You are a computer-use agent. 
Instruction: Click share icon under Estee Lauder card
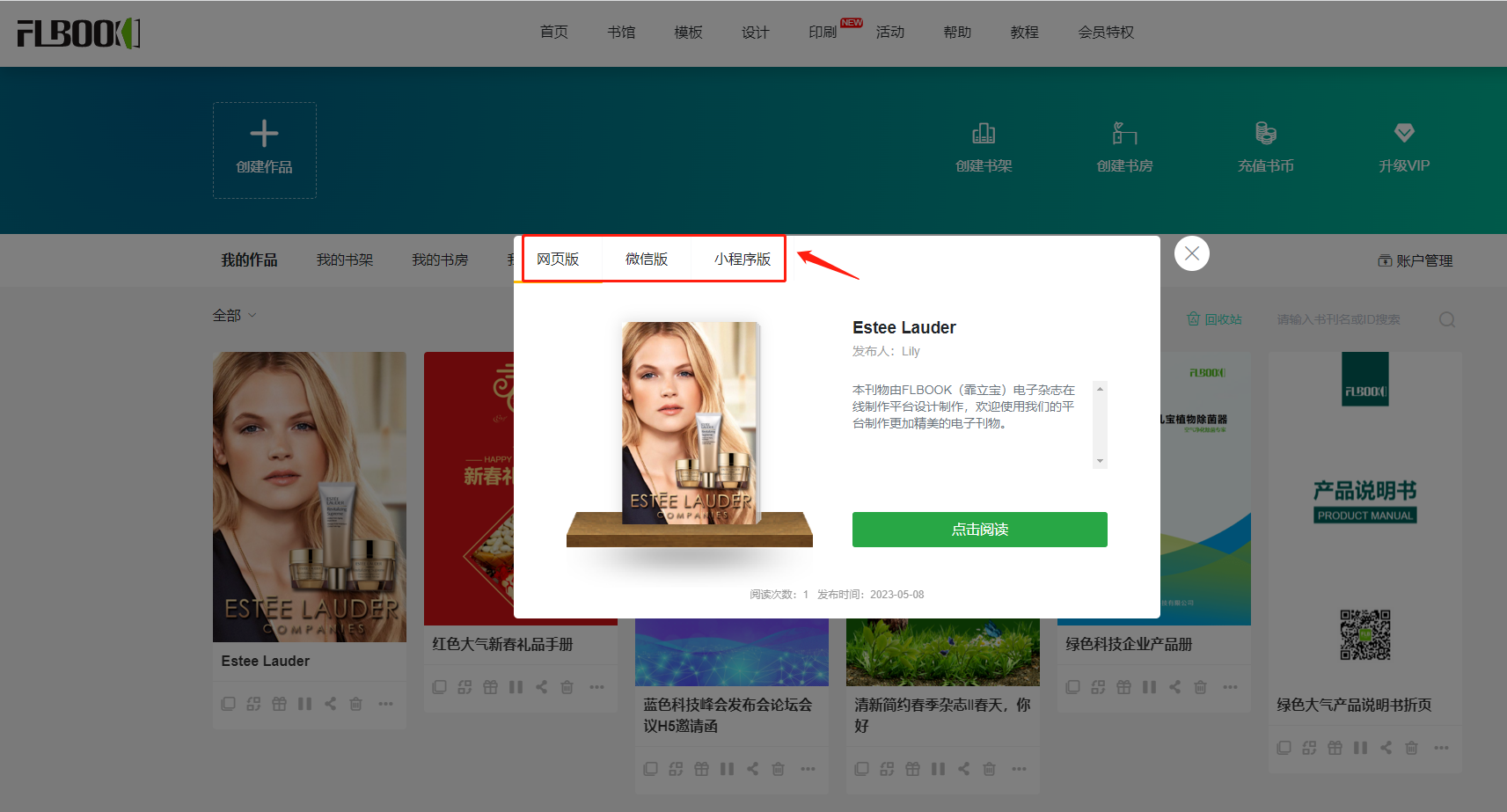tap(330, 704)
